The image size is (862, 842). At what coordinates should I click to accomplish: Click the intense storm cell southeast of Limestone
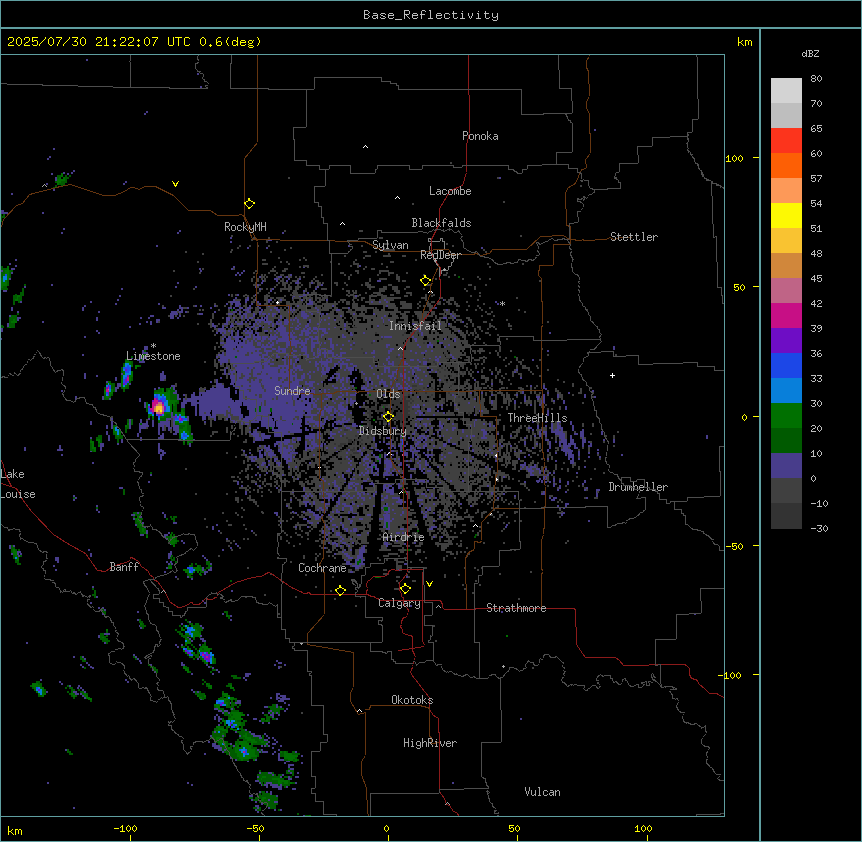(158, 407)
